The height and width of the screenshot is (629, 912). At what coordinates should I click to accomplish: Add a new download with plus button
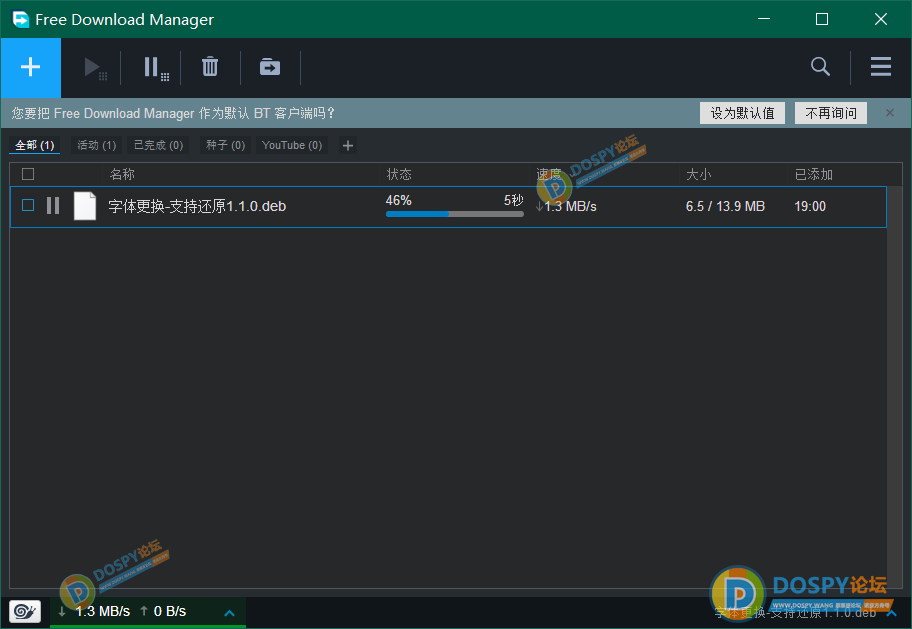(30, 67)
